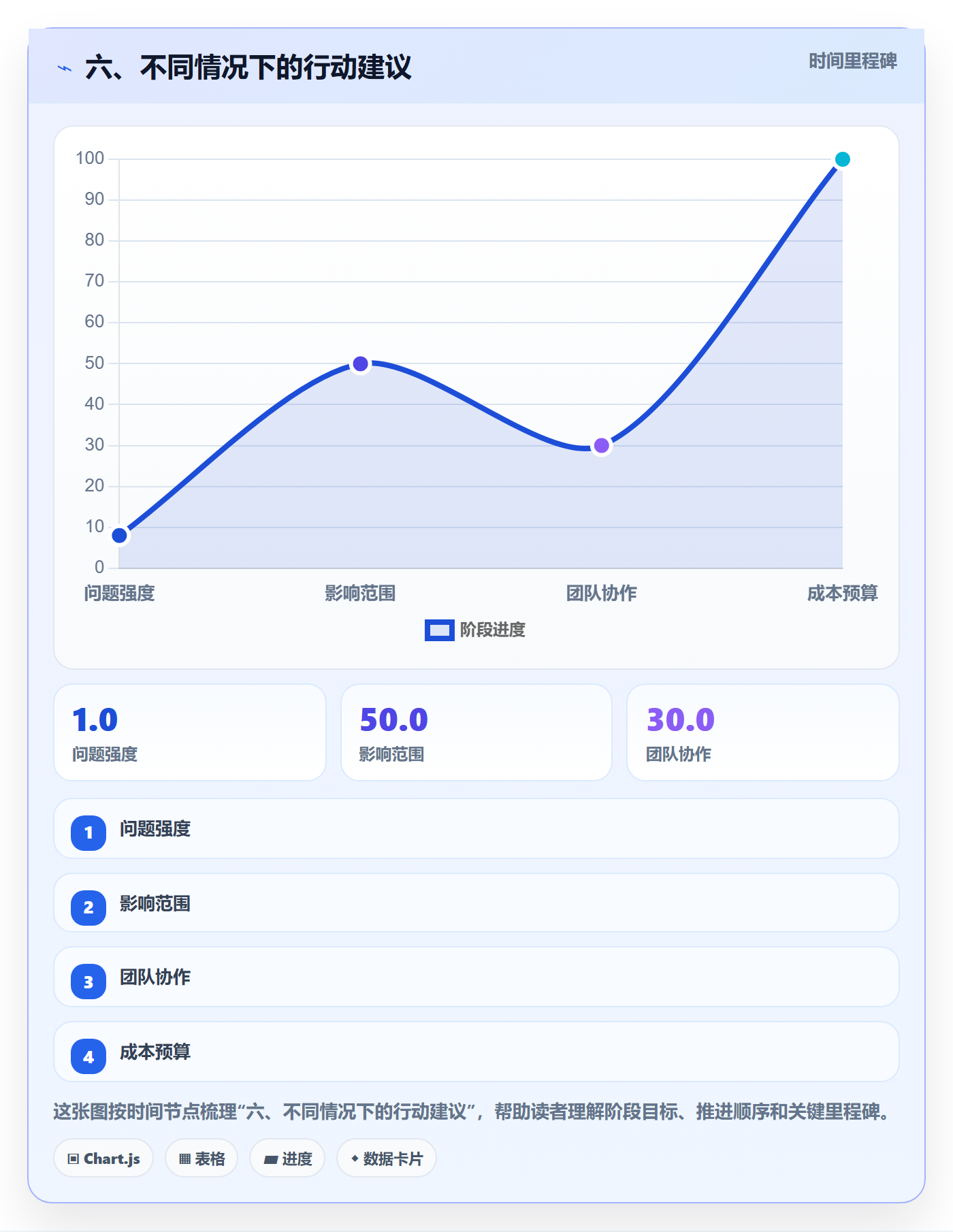Click the cyan data point at 成本预算
Viewport: 953px width, 1232px height.
[x=843, y=159]
